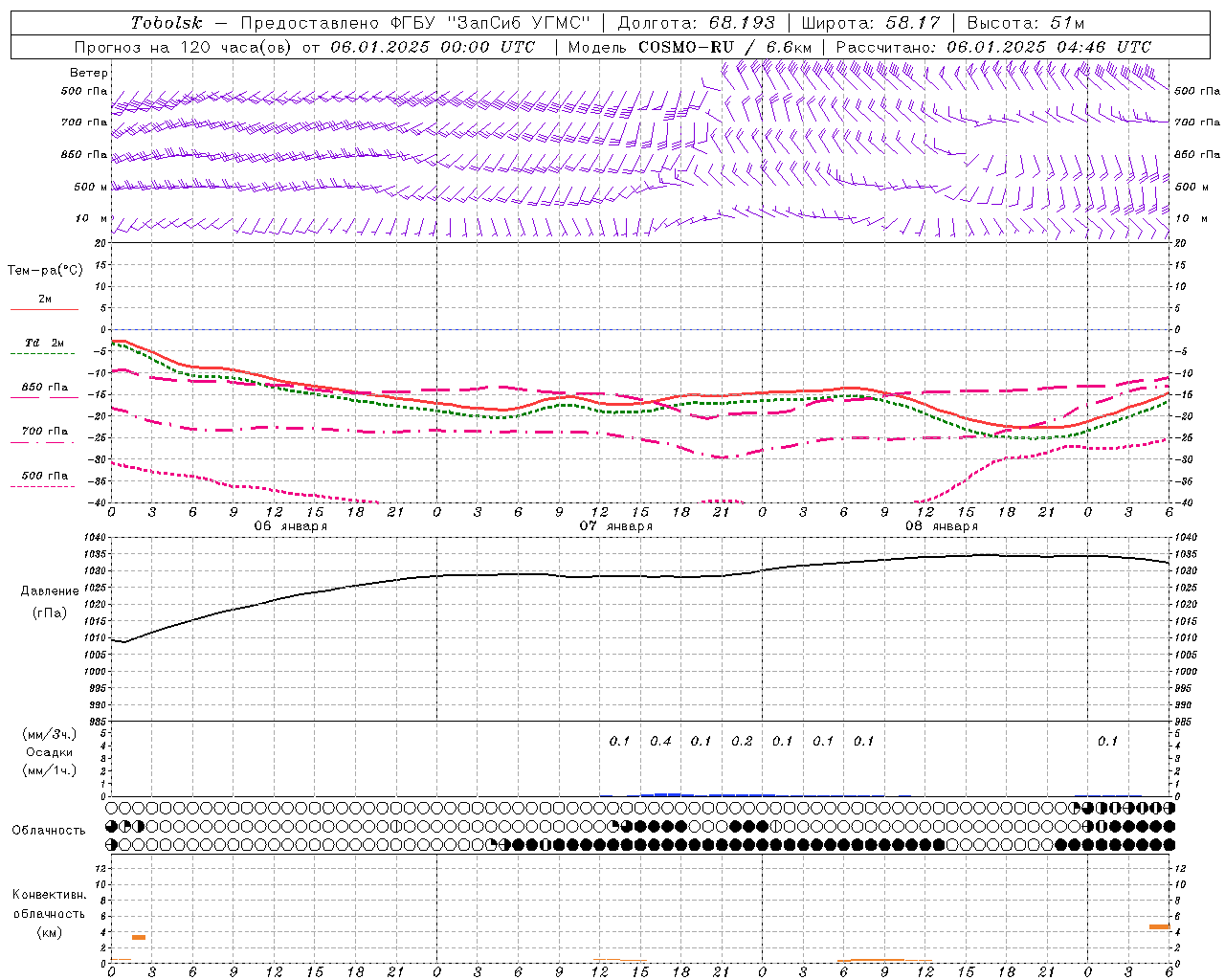Click the 0.4 precipitation amount value

point(660,741)
